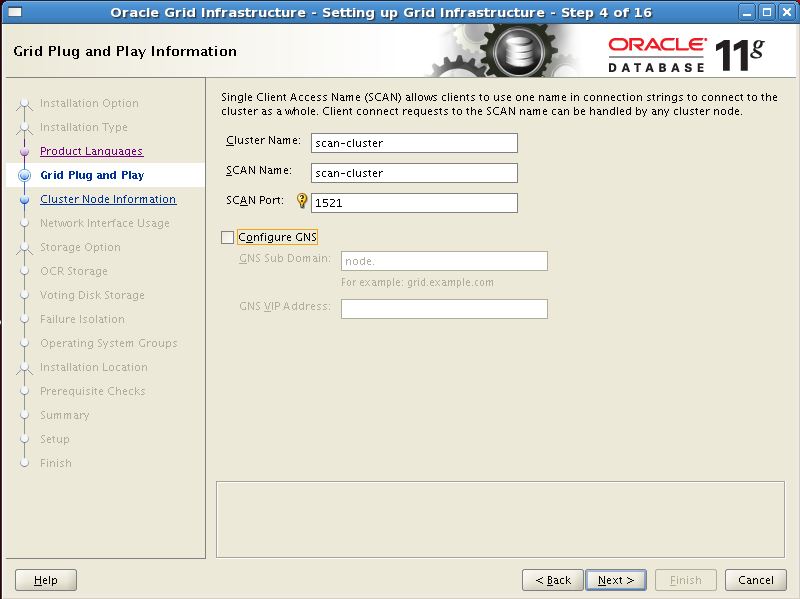
Task: Click the disabled Finish button
Action: 686,580
